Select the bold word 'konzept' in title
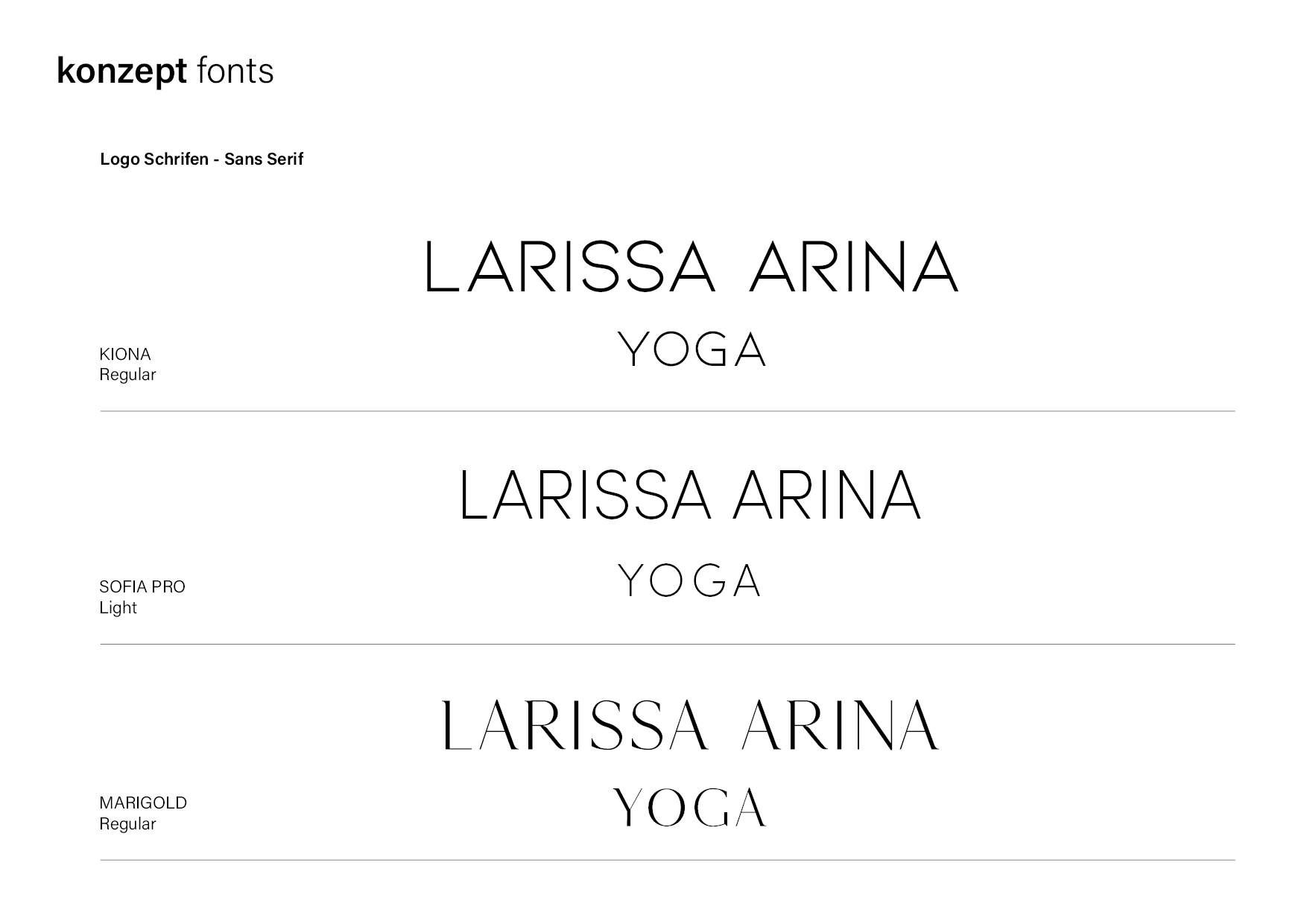The height and width of the screenshot is (924, 1307). (x=121, y=72)
